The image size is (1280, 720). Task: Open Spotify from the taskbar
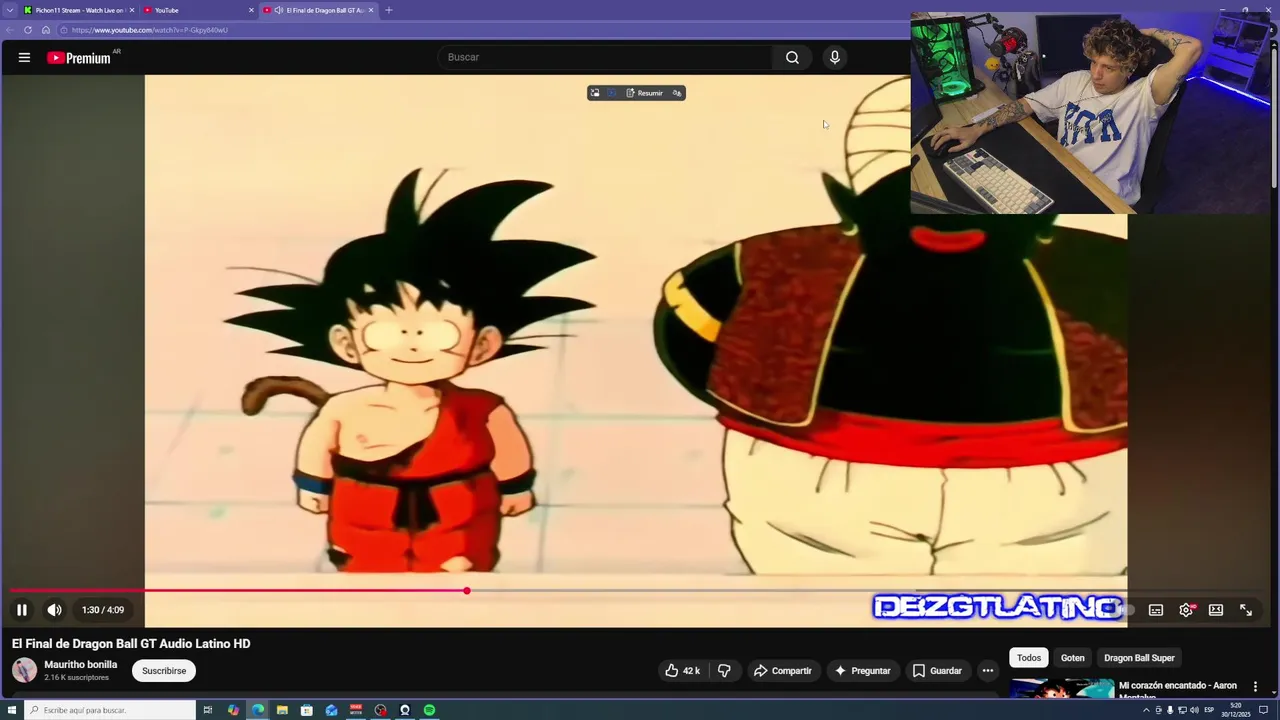429,710
